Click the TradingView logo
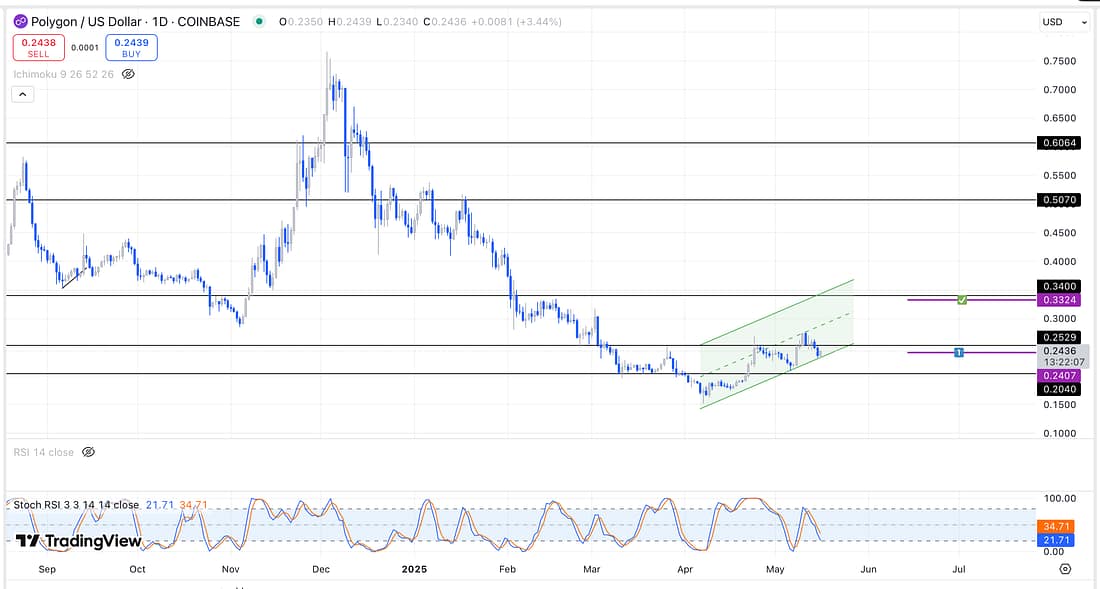The image size is (1100, 589). click(x=78, y=541)
